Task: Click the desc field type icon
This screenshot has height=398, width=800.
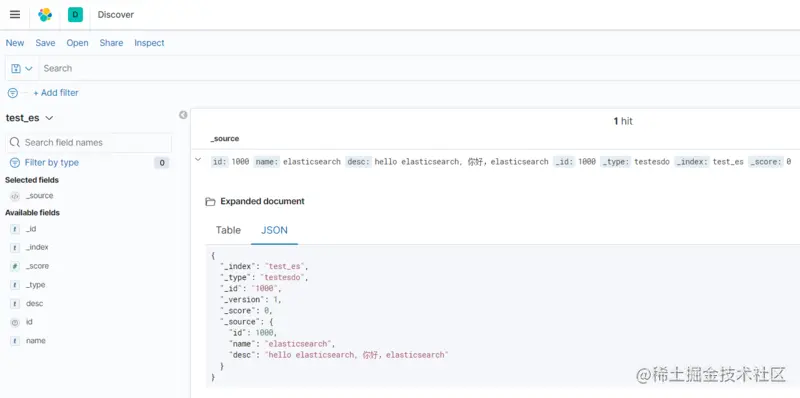Action: (15, 304)
